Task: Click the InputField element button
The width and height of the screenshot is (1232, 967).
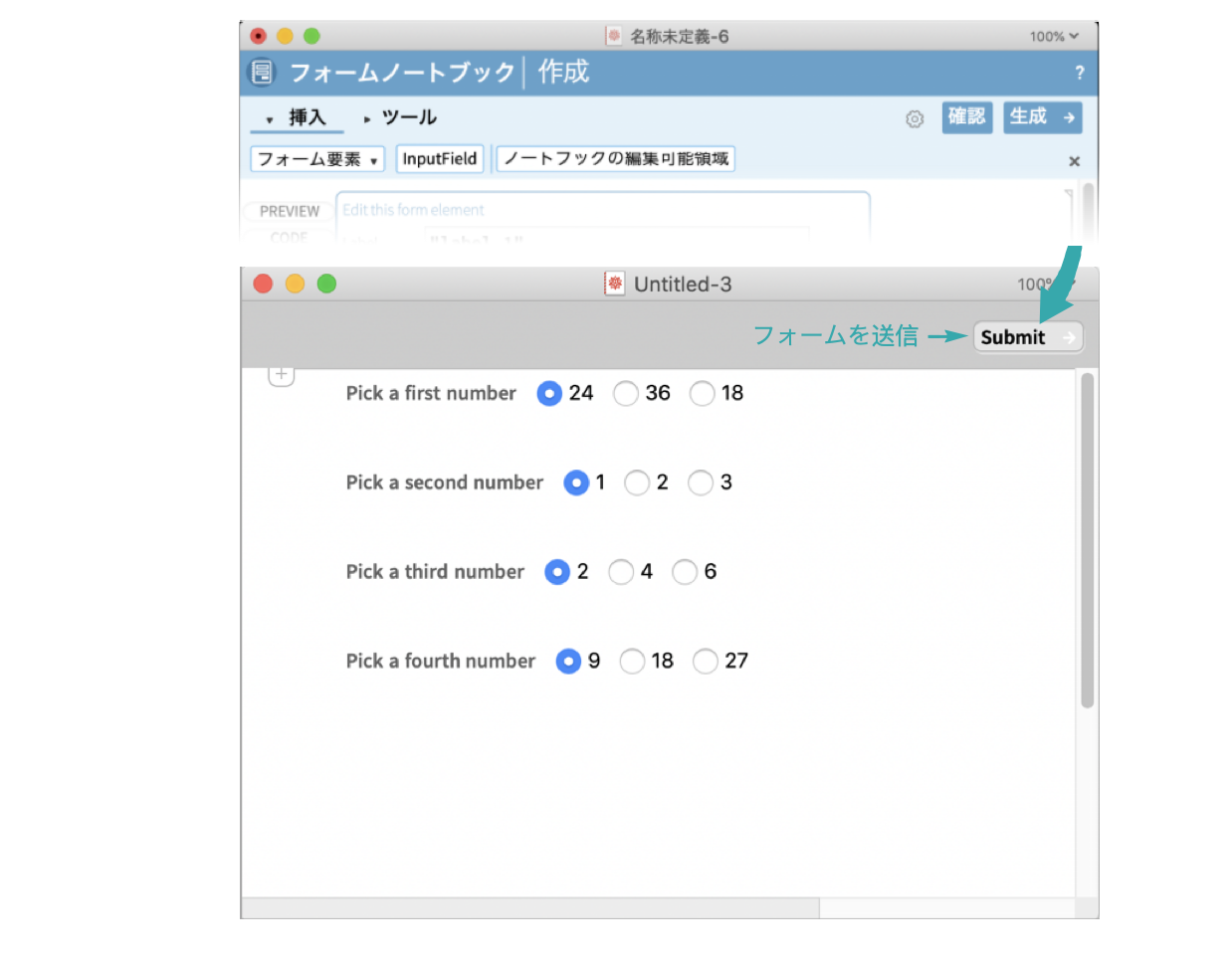Action: pos(440,159)
